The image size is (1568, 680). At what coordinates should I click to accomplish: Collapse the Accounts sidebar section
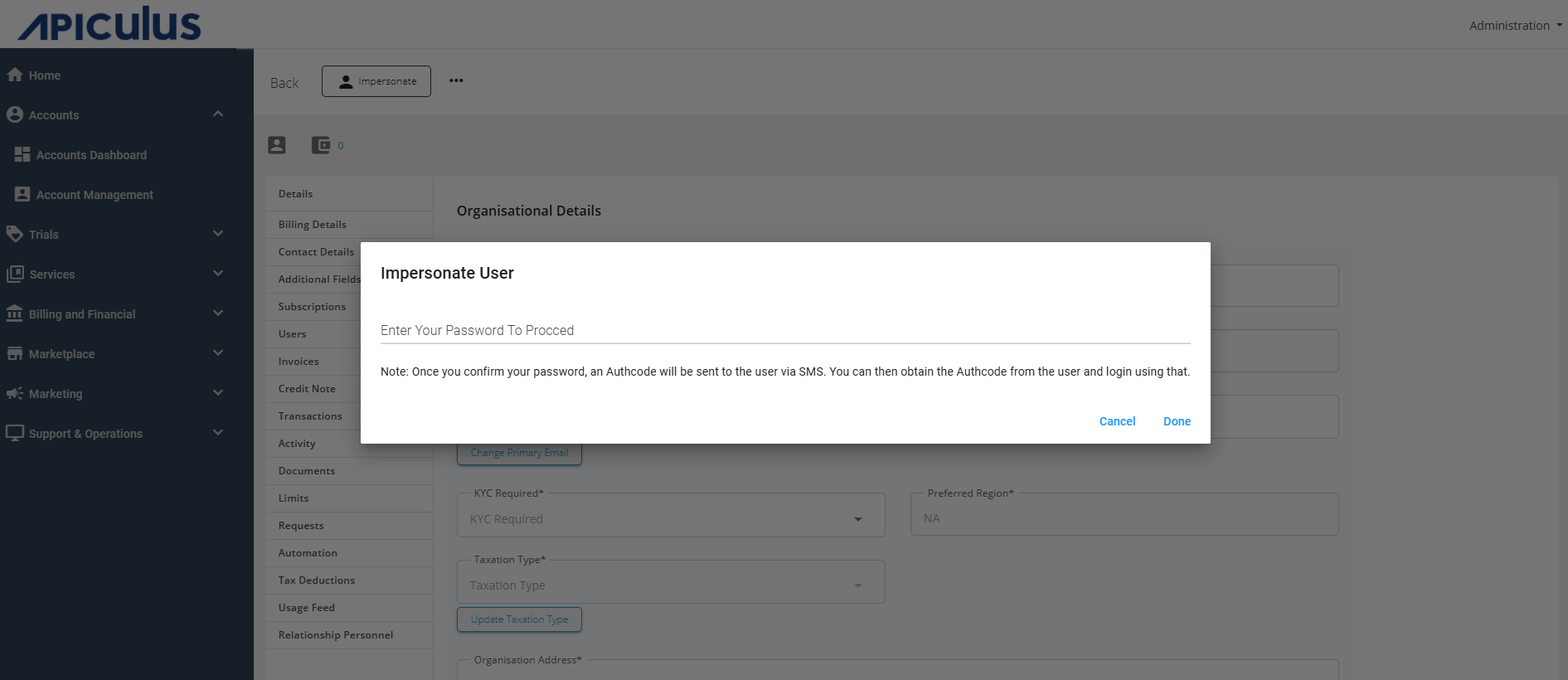218,114
